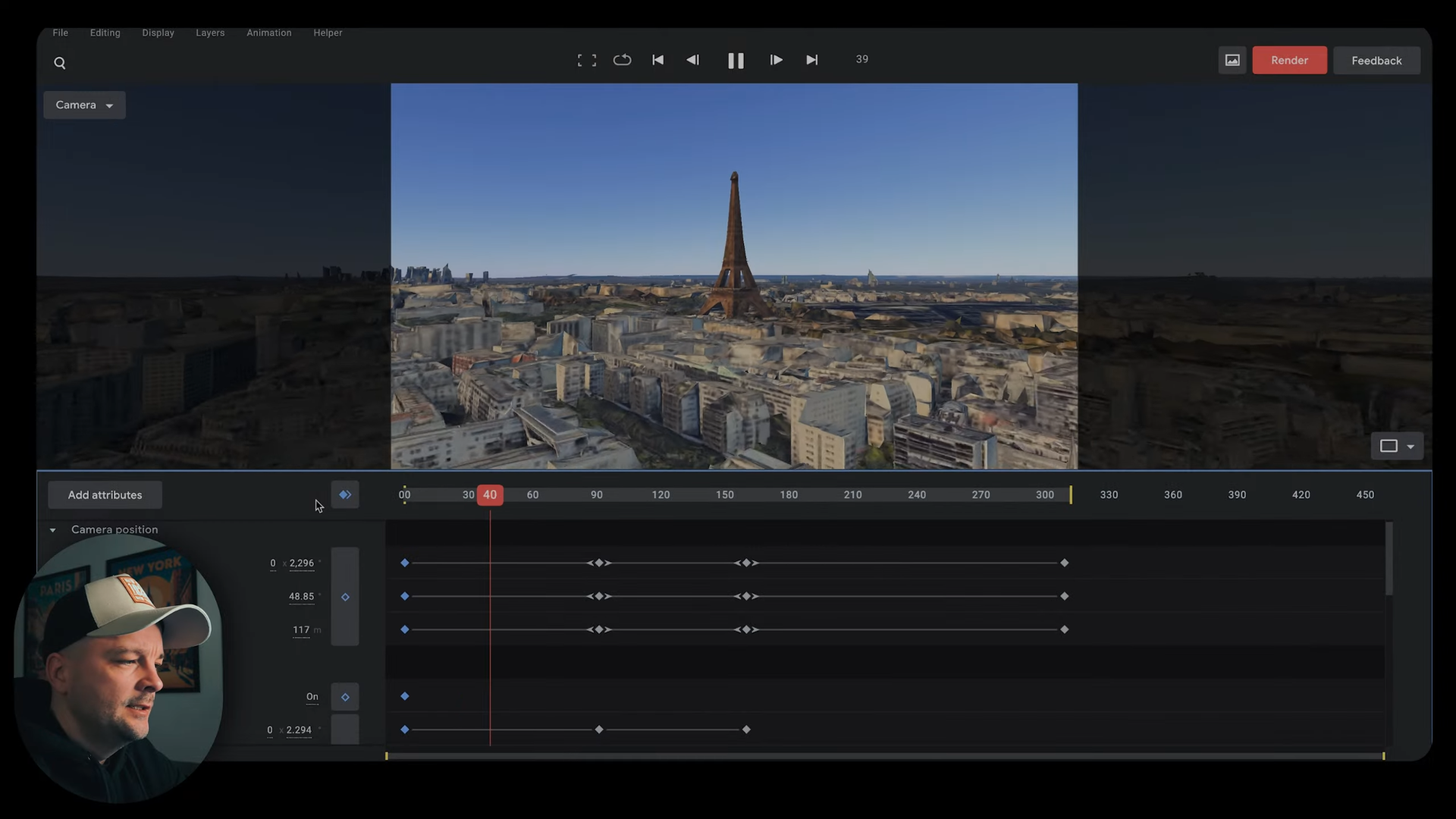Jump to first frame button
This screenshot has height=819, width=1456.
tap(657, 60)
